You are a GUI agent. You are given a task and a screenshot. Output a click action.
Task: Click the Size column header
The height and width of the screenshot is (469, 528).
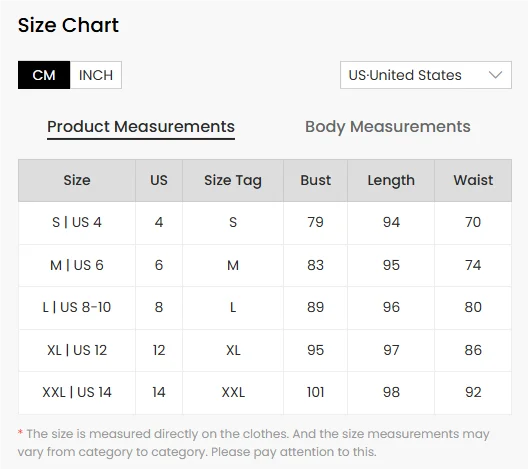(x=77, y=180)
